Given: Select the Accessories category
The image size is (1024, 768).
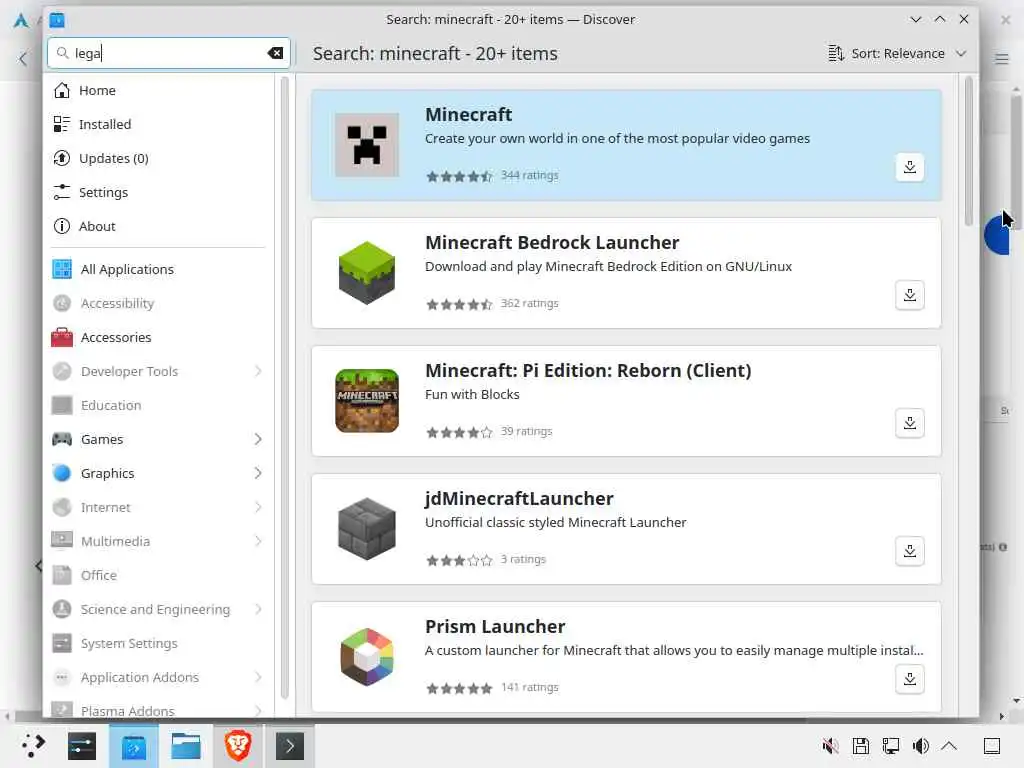Looking at the screenshot, I should [157, 337].
